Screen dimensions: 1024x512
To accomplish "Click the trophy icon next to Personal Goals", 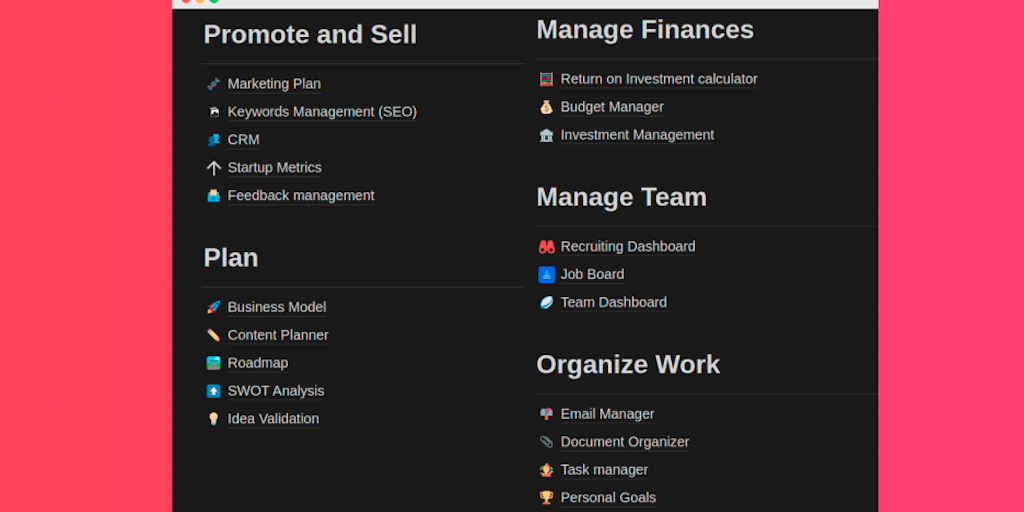I will pyautogui.click(x=546, y=497).
